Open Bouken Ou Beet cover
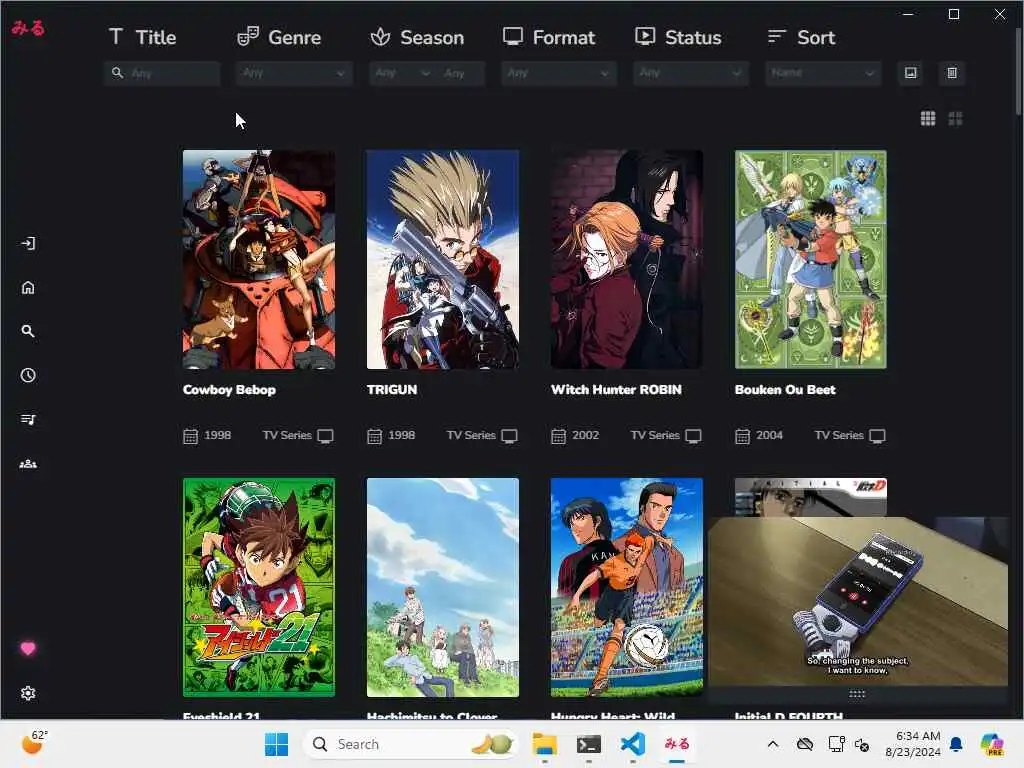This screenshot has width=1024, height=768. [810, 259]
